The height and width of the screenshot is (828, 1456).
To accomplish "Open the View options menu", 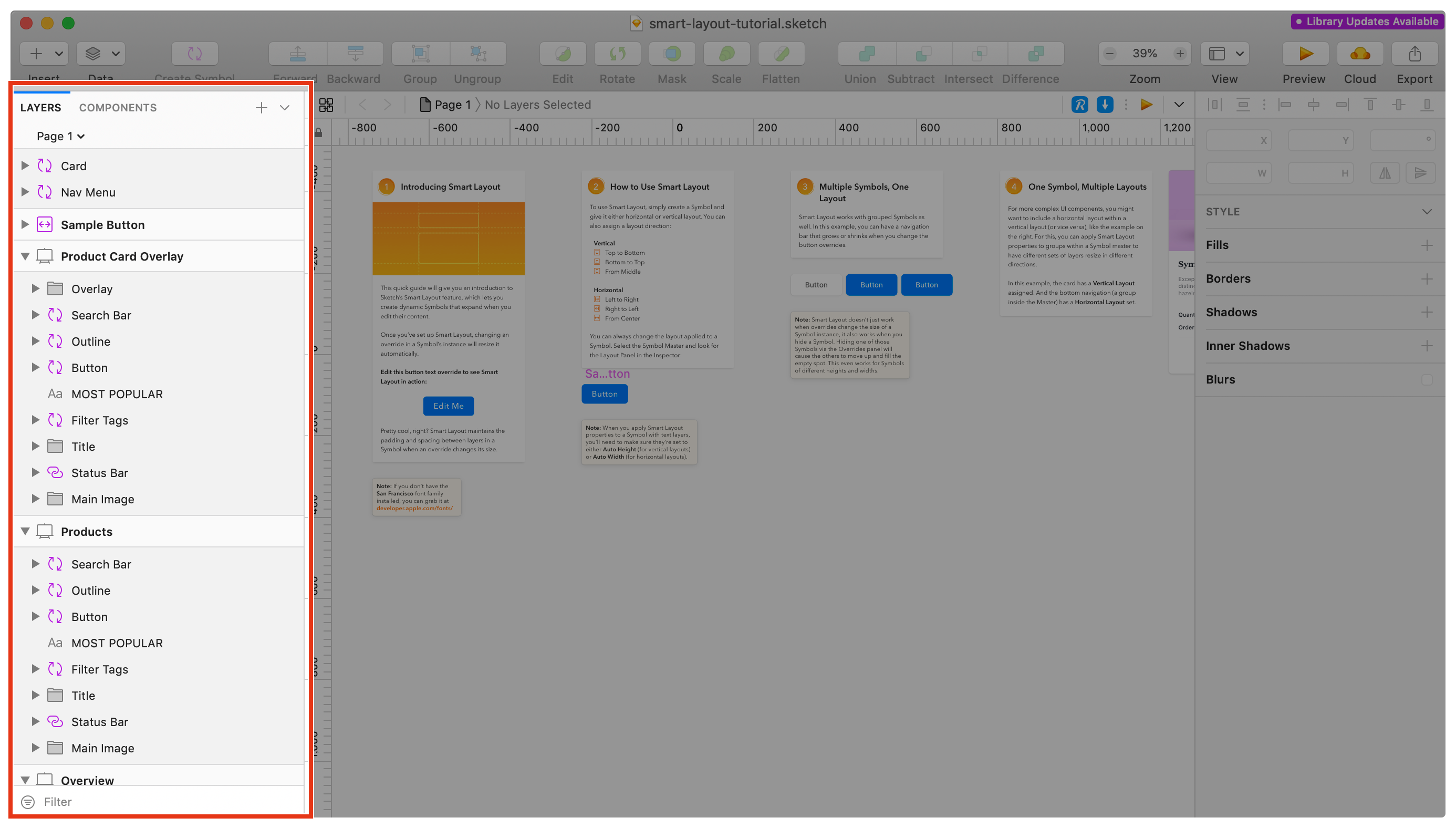I will point(1224,54).
